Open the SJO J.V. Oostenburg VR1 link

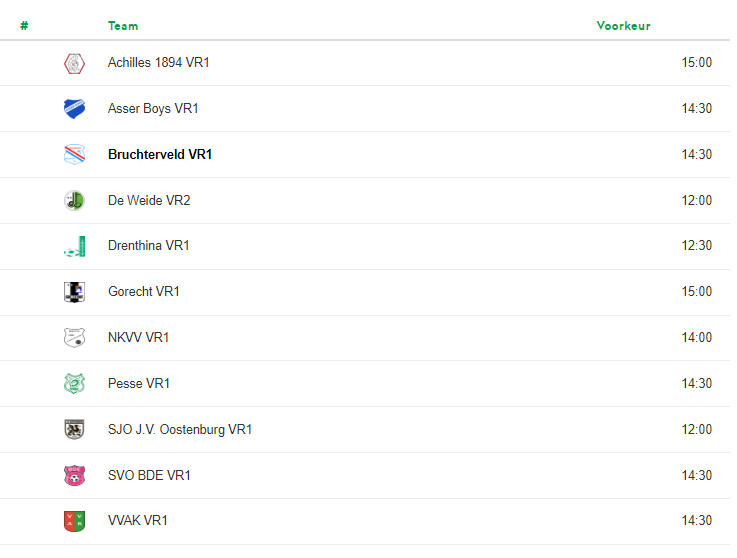(x=180, y=429)
